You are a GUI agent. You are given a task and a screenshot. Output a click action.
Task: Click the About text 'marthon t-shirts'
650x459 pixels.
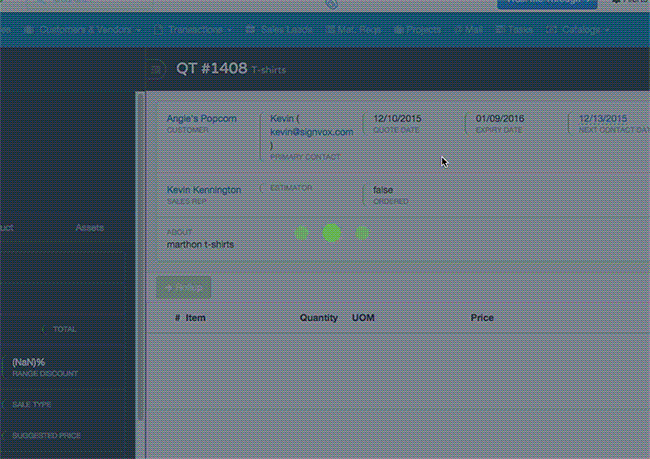200,245
